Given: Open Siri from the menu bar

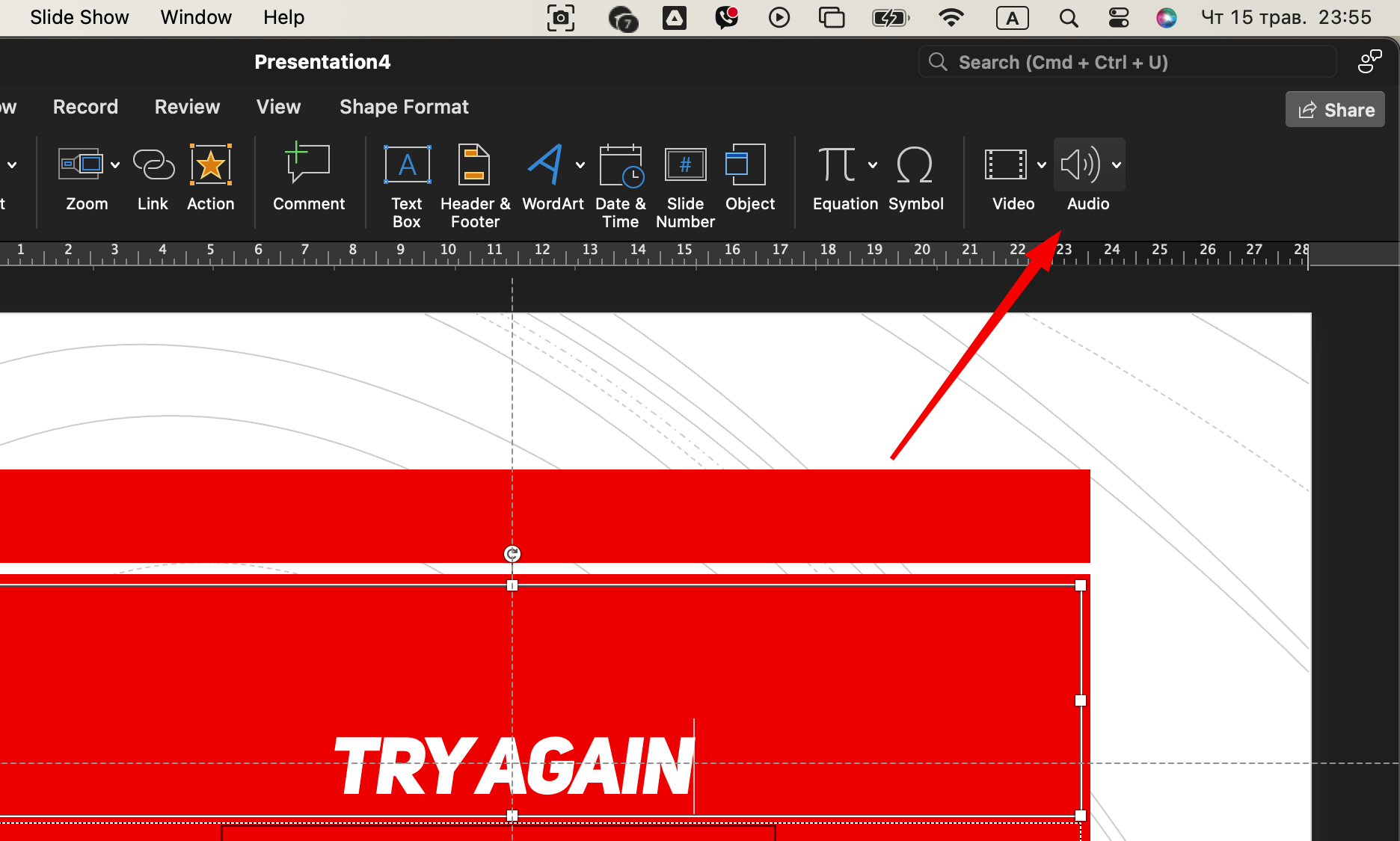Looking at the screenshot, I should pyautogui.click(x=1167, y=17).
